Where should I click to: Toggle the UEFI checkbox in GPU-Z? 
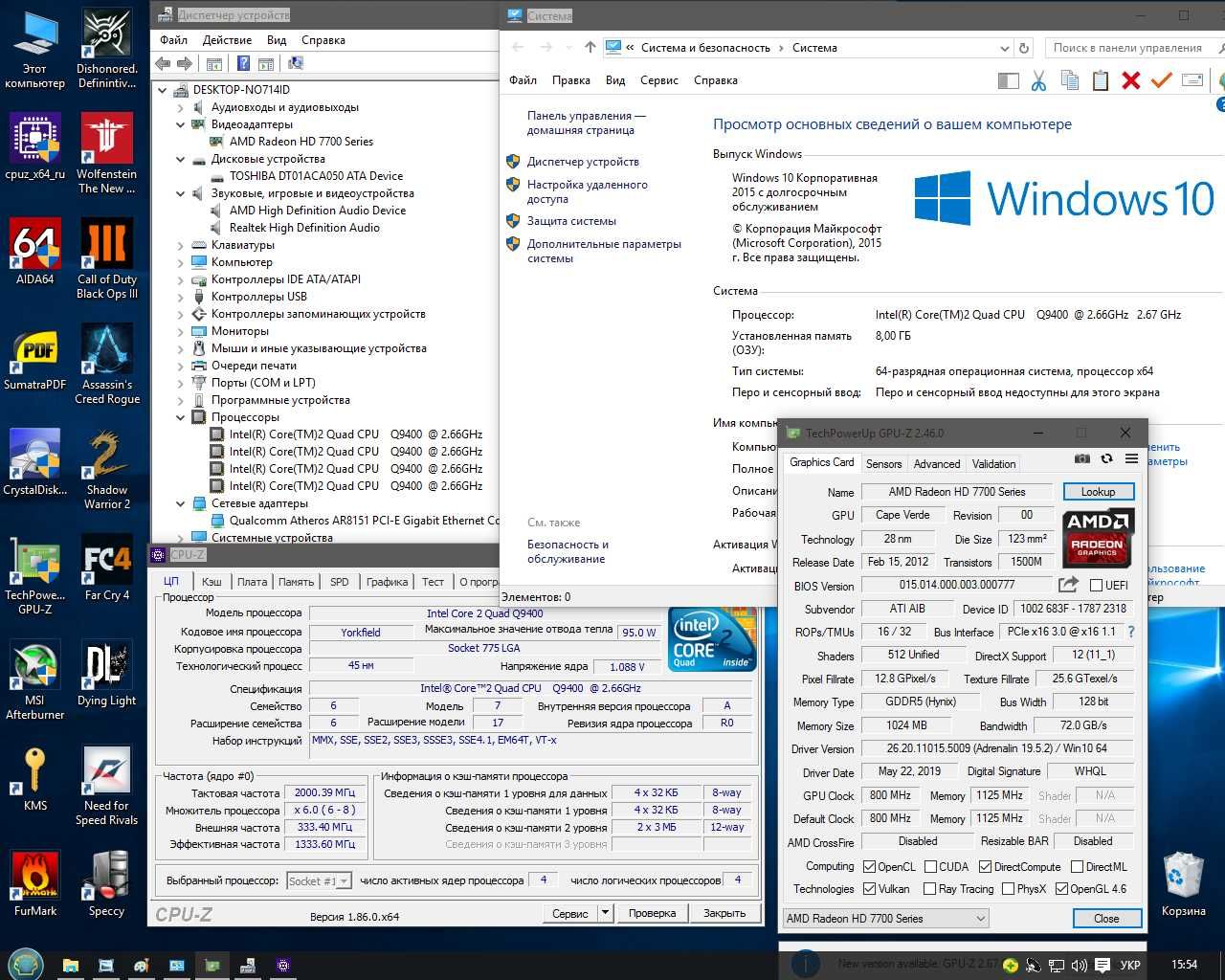(x=1097, y=585)
